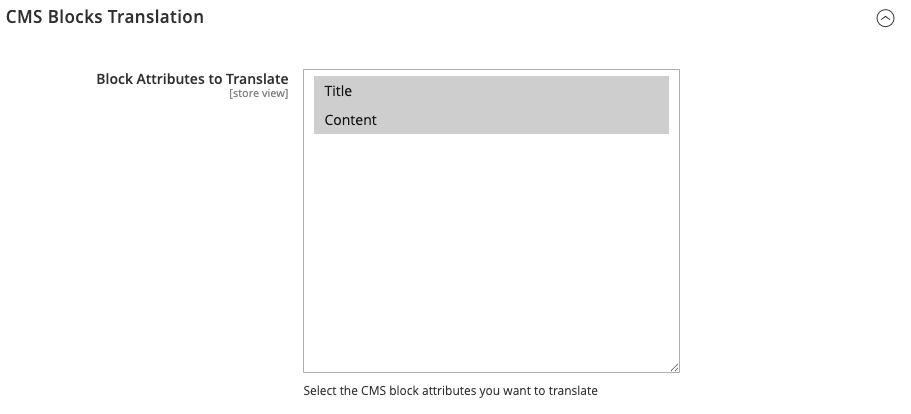Image resolution: width=911 pixels, height=414 pixels.
Task: Choose only Title to translate
Action: pos(490,91)
